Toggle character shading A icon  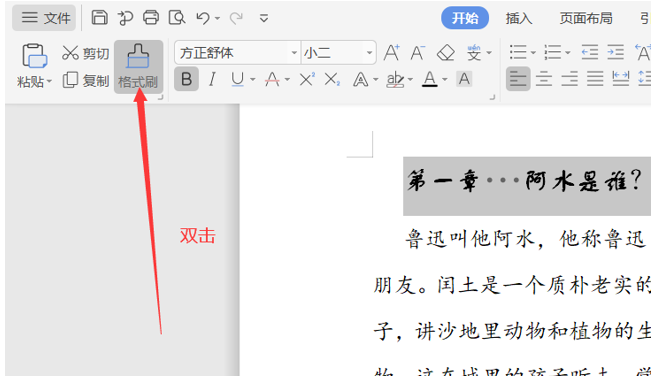click(x=464, y=79)
